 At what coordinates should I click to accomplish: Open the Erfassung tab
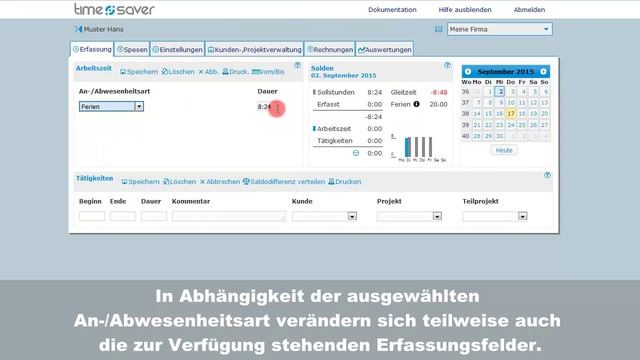tap(92, 49)
